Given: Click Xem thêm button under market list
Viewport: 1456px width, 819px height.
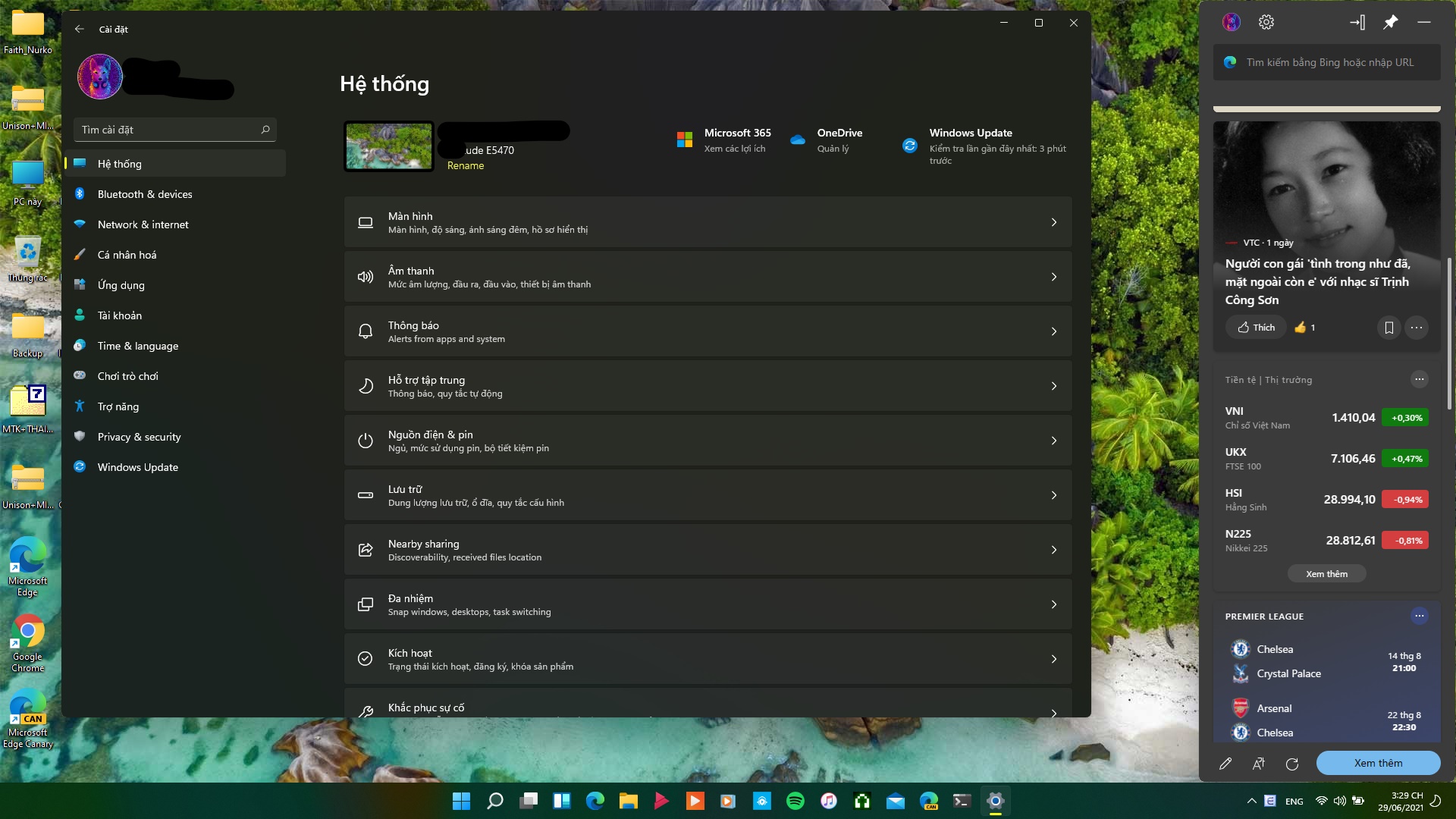Looking at the screenshot, I should point(1326,574).
